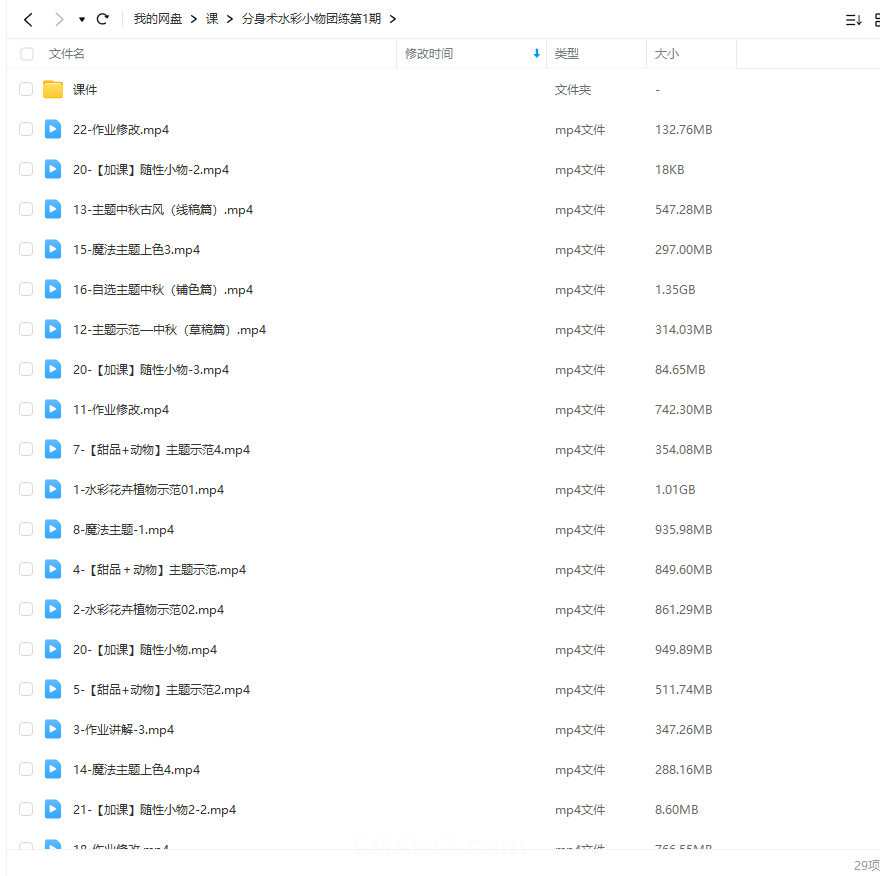
Task: Navigate to 课 breadcrumb folder
Action: tap(212, 19)
